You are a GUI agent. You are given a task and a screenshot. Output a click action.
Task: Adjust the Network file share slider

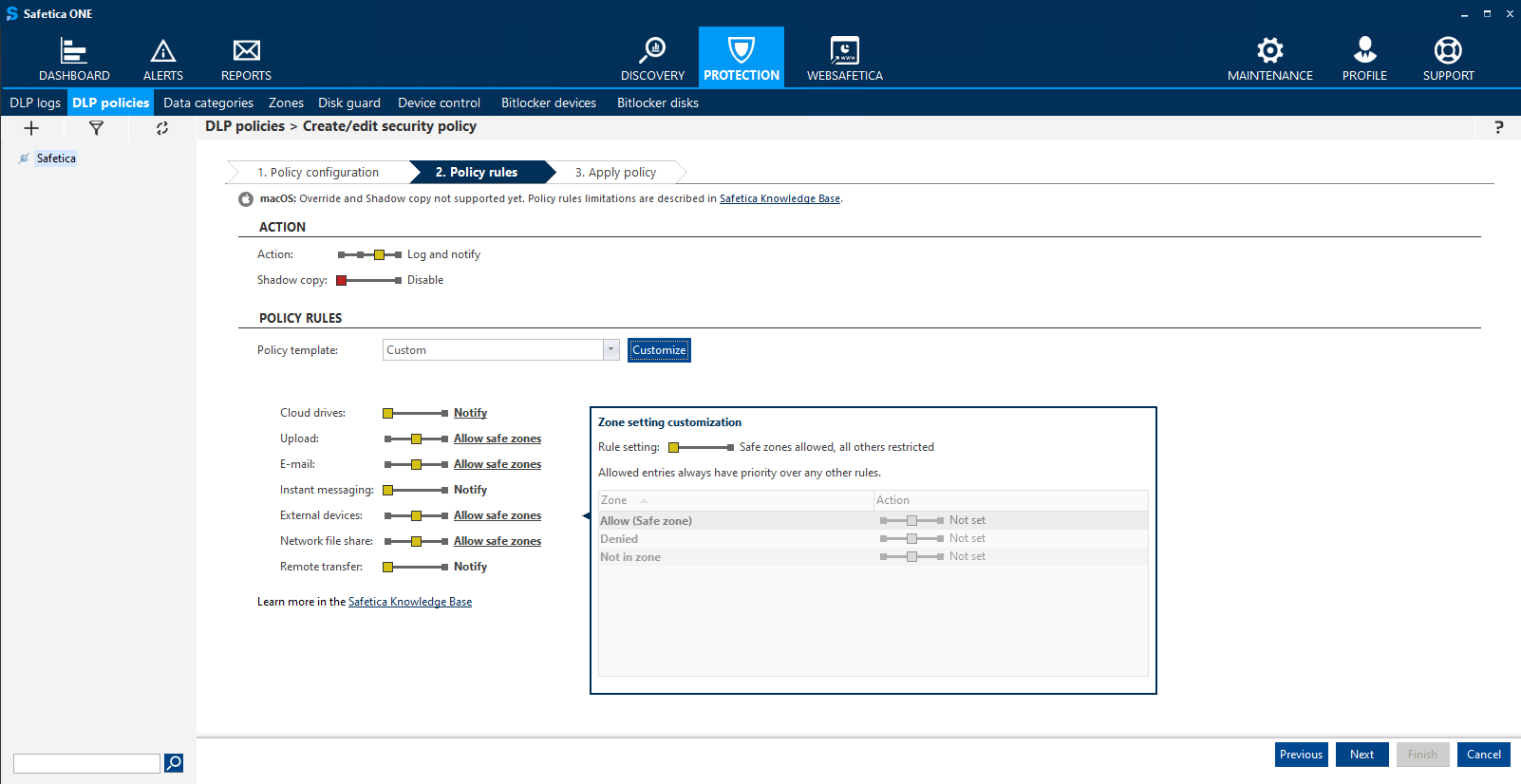(x=415, y=541)
